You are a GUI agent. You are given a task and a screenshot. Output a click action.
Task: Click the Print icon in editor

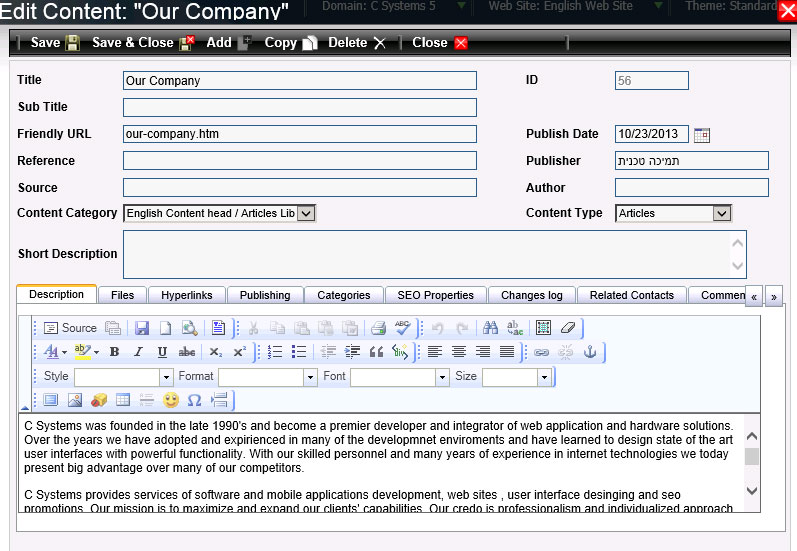point(378,328)
